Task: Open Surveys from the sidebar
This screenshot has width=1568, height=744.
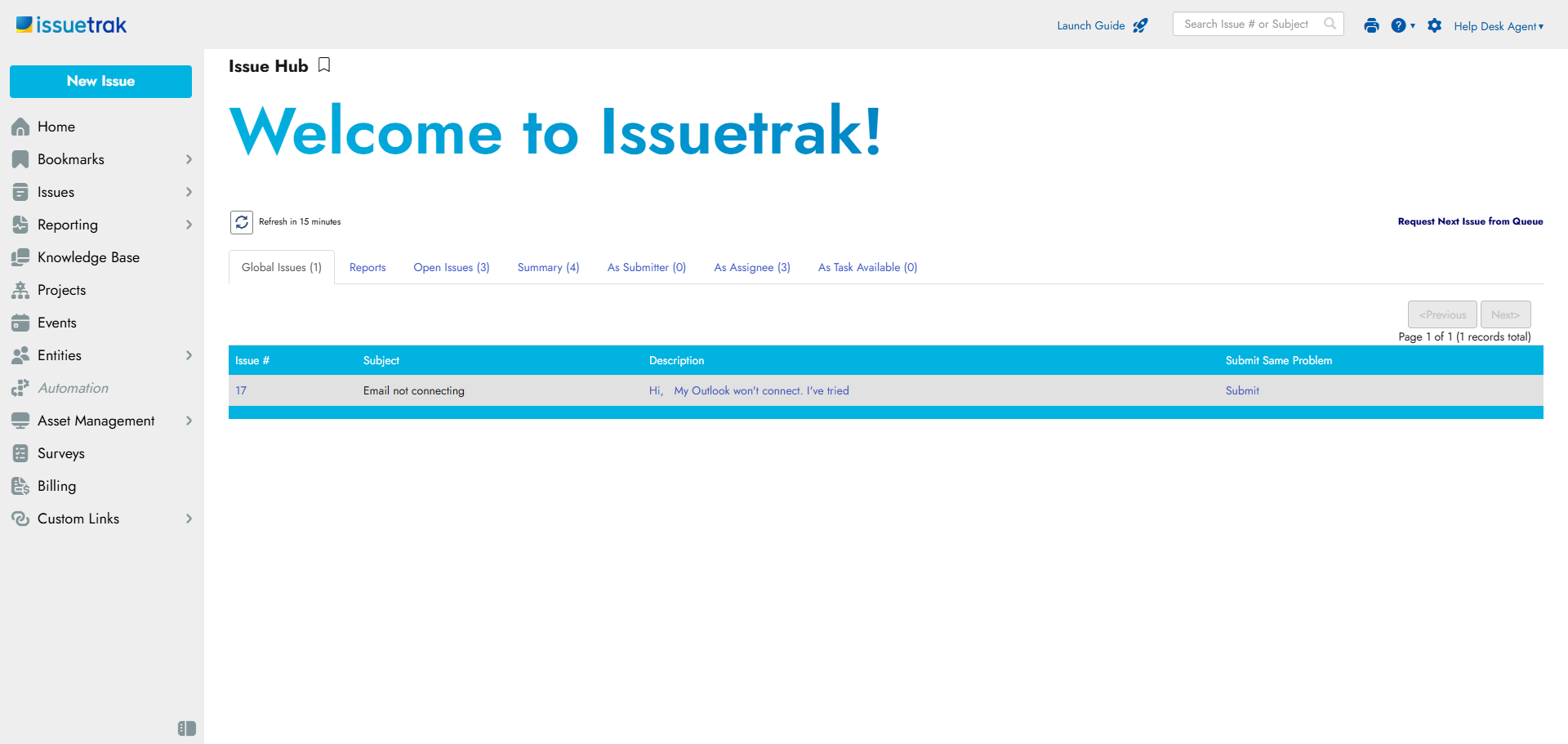Action: point(61,453)
